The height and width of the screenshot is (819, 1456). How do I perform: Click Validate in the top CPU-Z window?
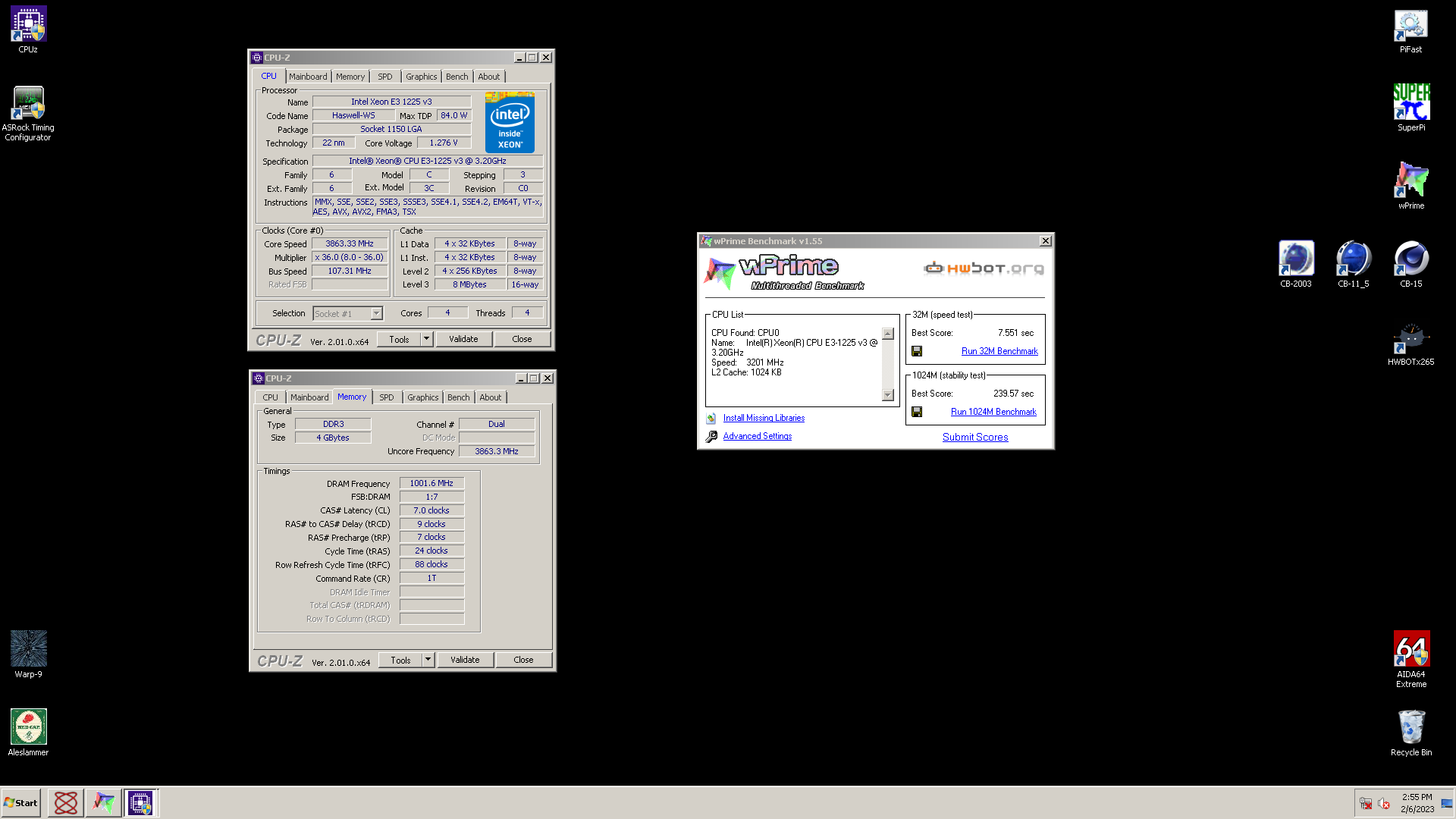(x=463, y=339)
